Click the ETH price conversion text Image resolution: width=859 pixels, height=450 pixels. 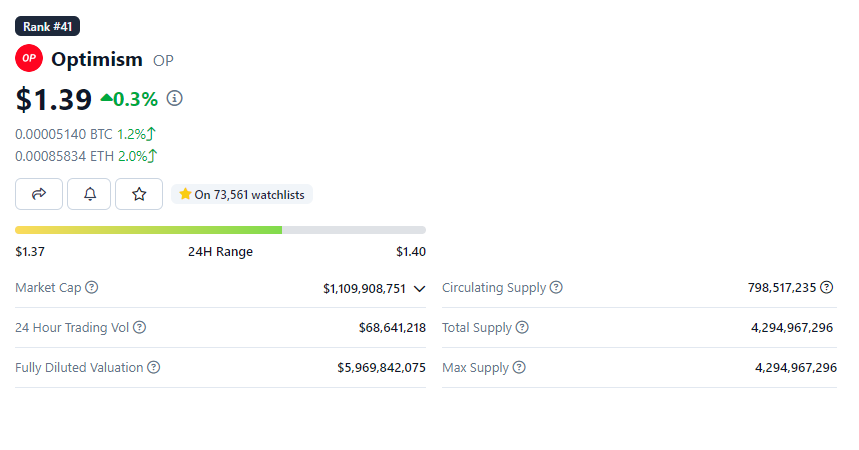(64, 156)
